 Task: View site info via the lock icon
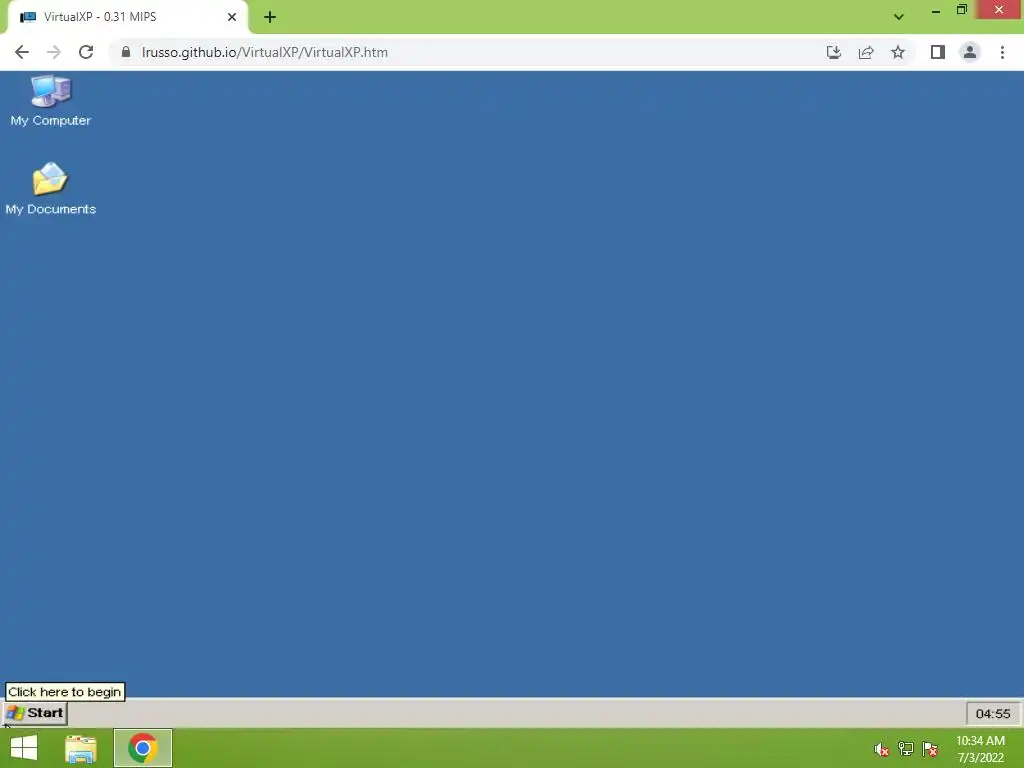tap(126, 52)
